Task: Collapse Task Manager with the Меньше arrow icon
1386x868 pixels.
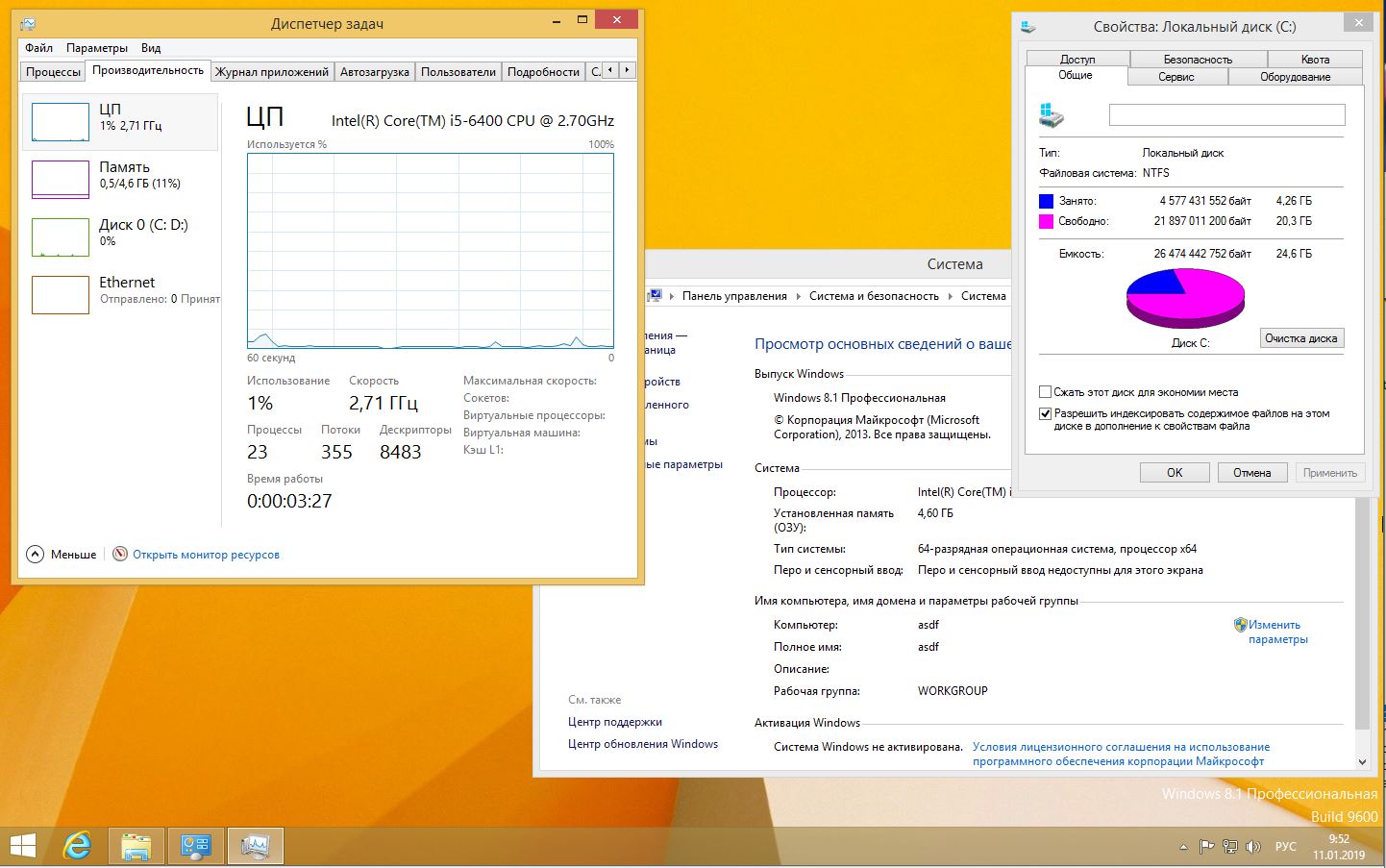Action: pos(36,554)
